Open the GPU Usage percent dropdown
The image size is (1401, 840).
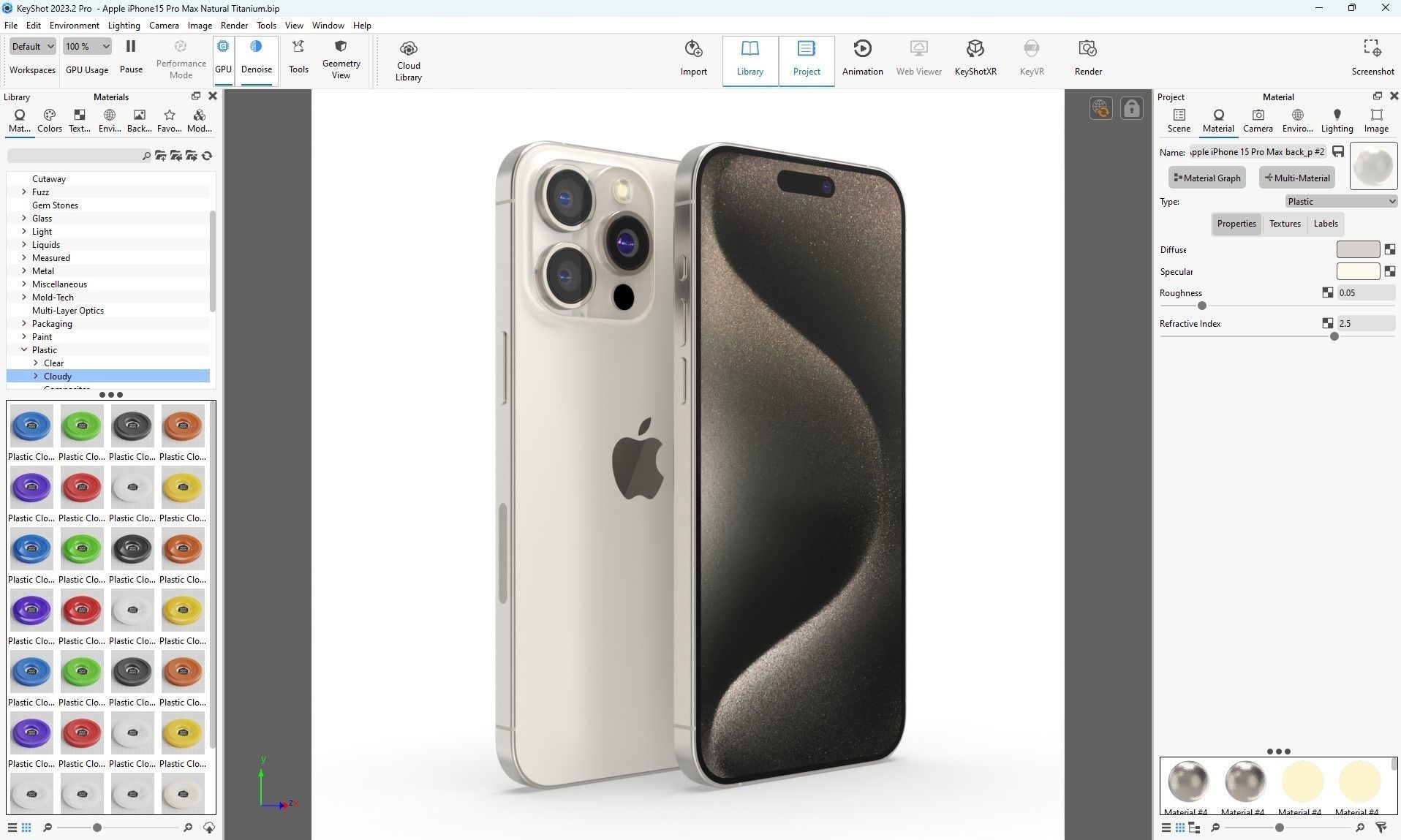click(87, 46)
